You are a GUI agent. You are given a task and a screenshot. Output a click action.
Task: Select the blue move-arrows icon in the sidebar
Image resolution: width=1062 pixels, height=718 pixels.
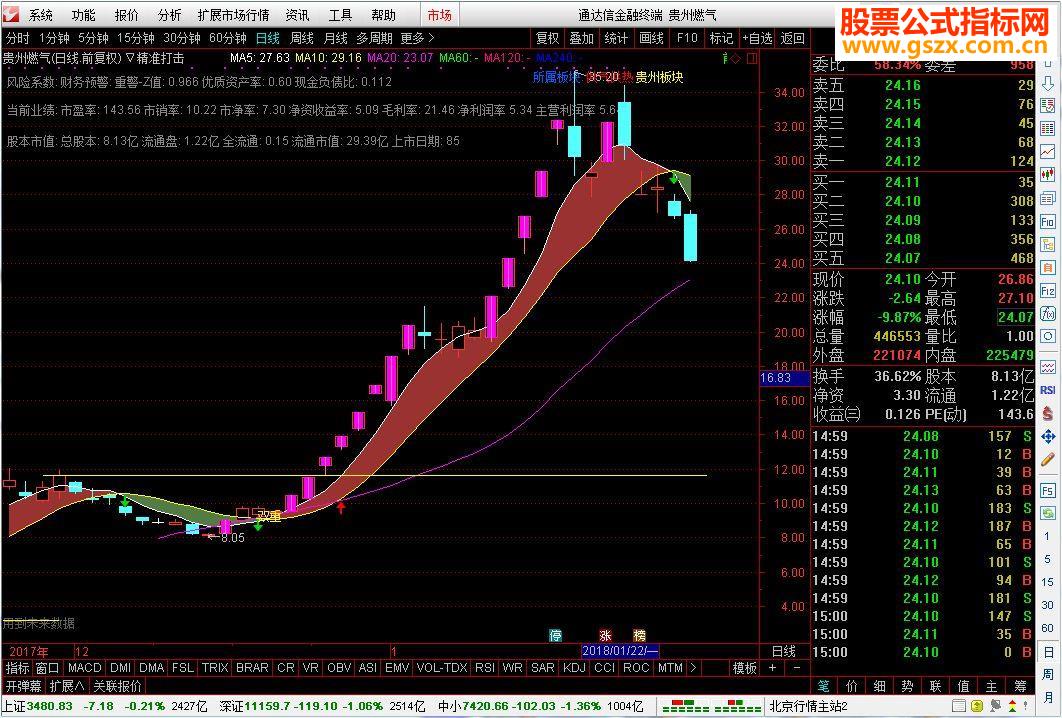point(1047,437)
